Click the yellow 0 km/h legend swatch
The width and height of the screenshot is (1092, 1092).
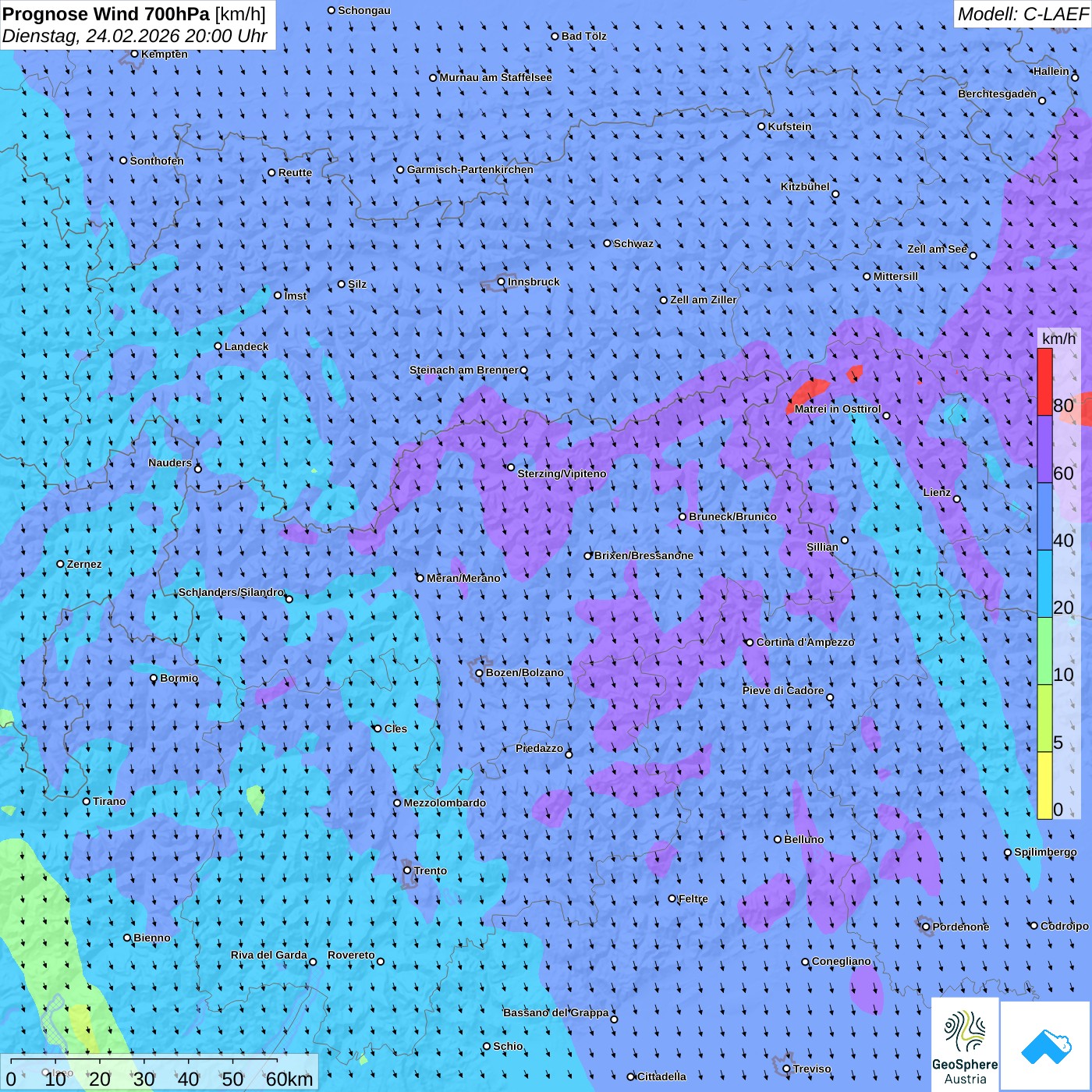coord(1044,785)
